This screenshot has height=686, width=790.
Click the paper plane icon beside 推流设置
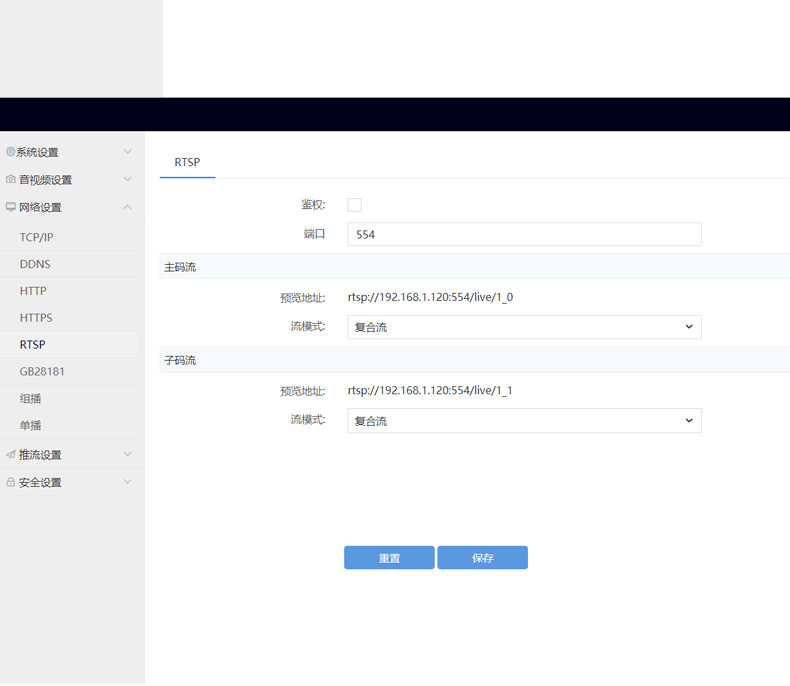click(x=11, y=454)
